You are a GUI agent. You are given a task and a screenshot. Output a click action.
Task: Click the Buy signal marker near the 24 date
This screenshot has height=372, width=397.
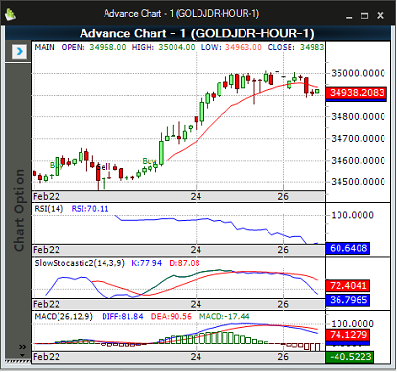click(x=149, y=161)
